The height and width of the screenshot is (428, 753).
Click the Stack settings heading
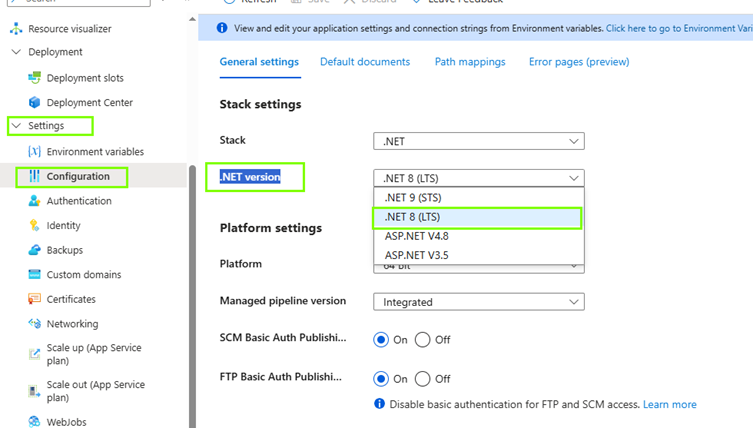pos(260,104)
